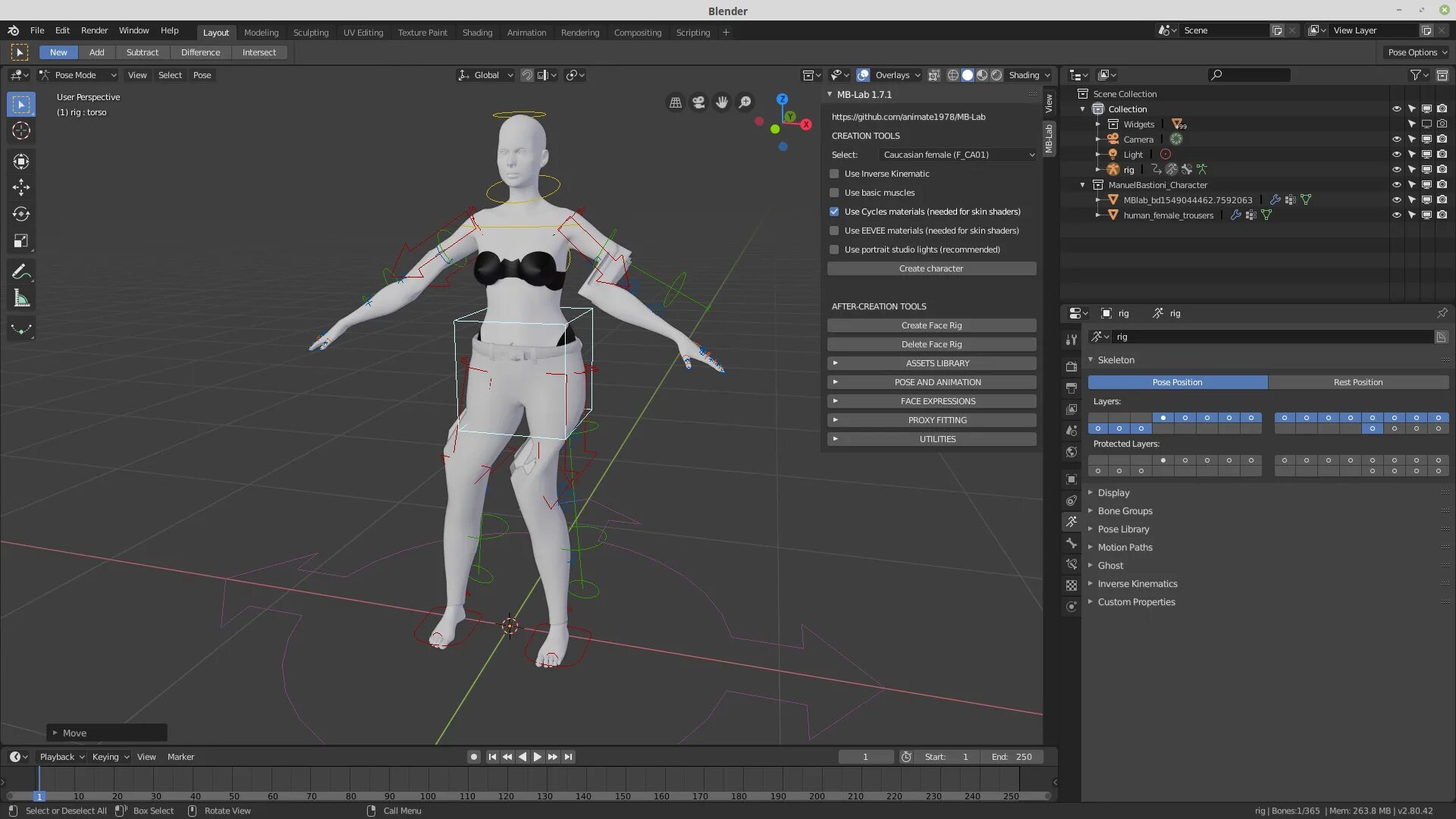Open the World properties tab icon
The height and width of the screenshot is (819, 1456).
pos(1071,452)
